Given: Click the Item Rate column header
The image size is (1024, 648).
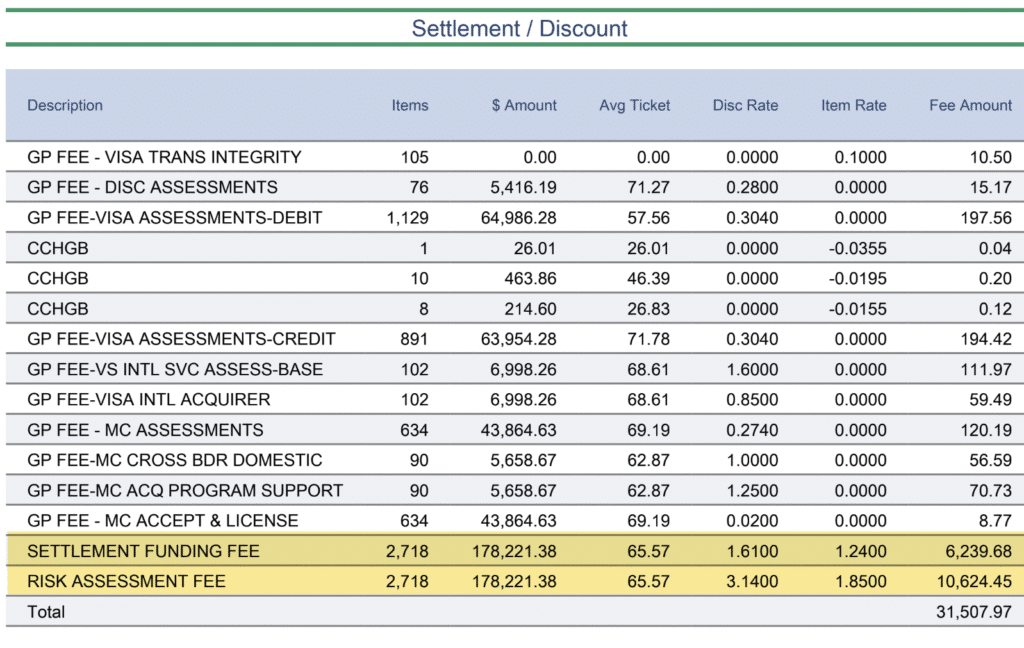Looking at the screenshot, I should 854,105.
